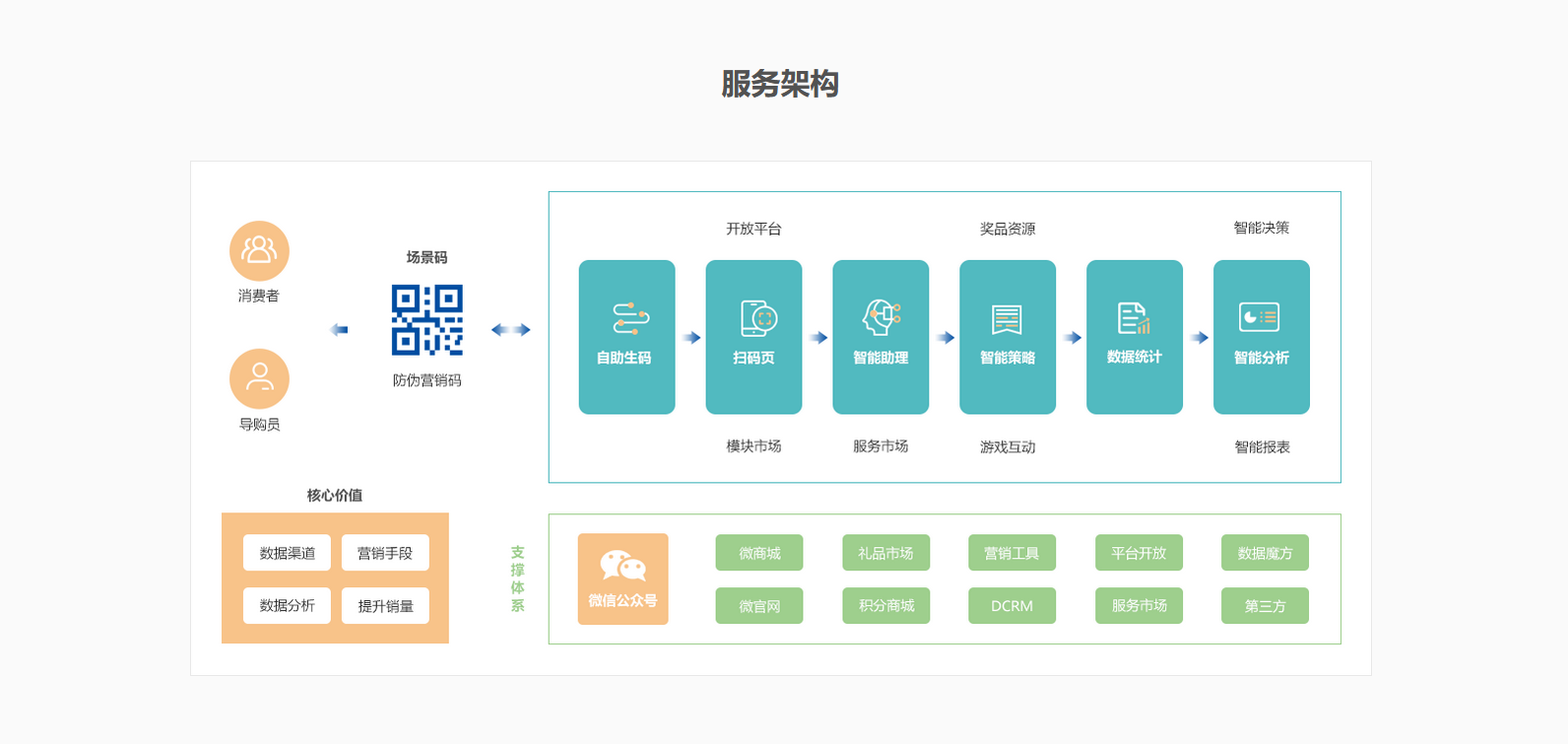The image size is (1568, 744).
Task: Click the 微商城 green button
Action: point(759,553)
